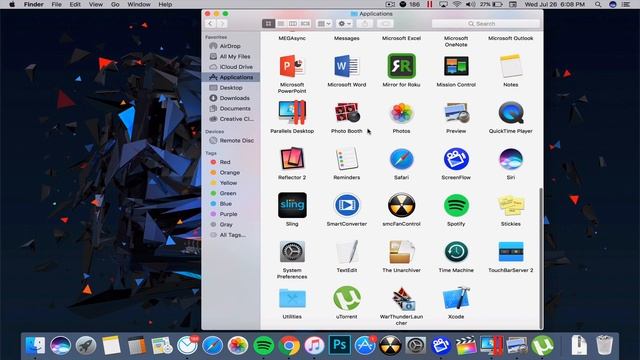Select Spotify in the Applications window

(456, 205)
